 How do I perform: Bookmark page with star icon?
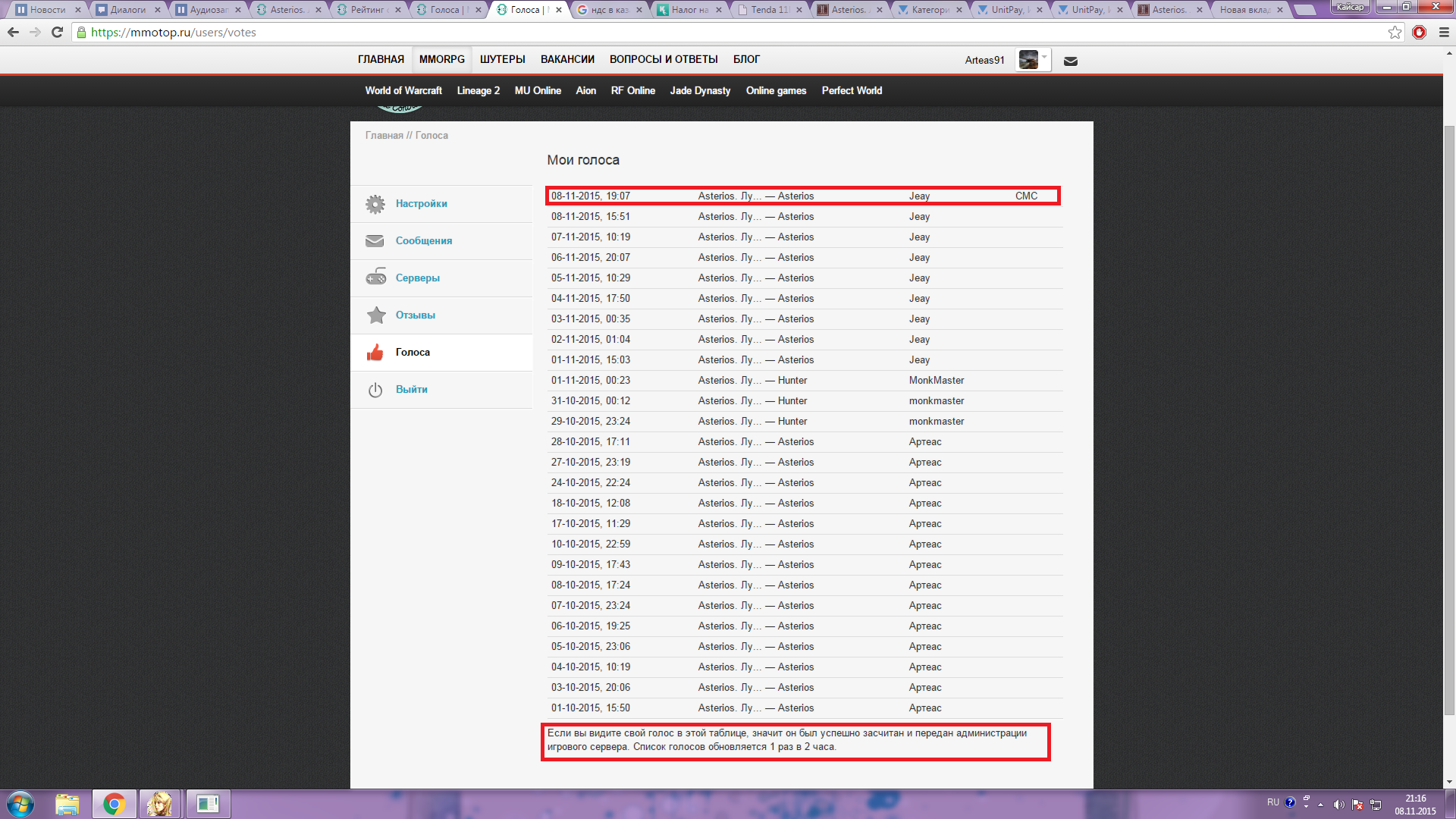pos(1395,33)
